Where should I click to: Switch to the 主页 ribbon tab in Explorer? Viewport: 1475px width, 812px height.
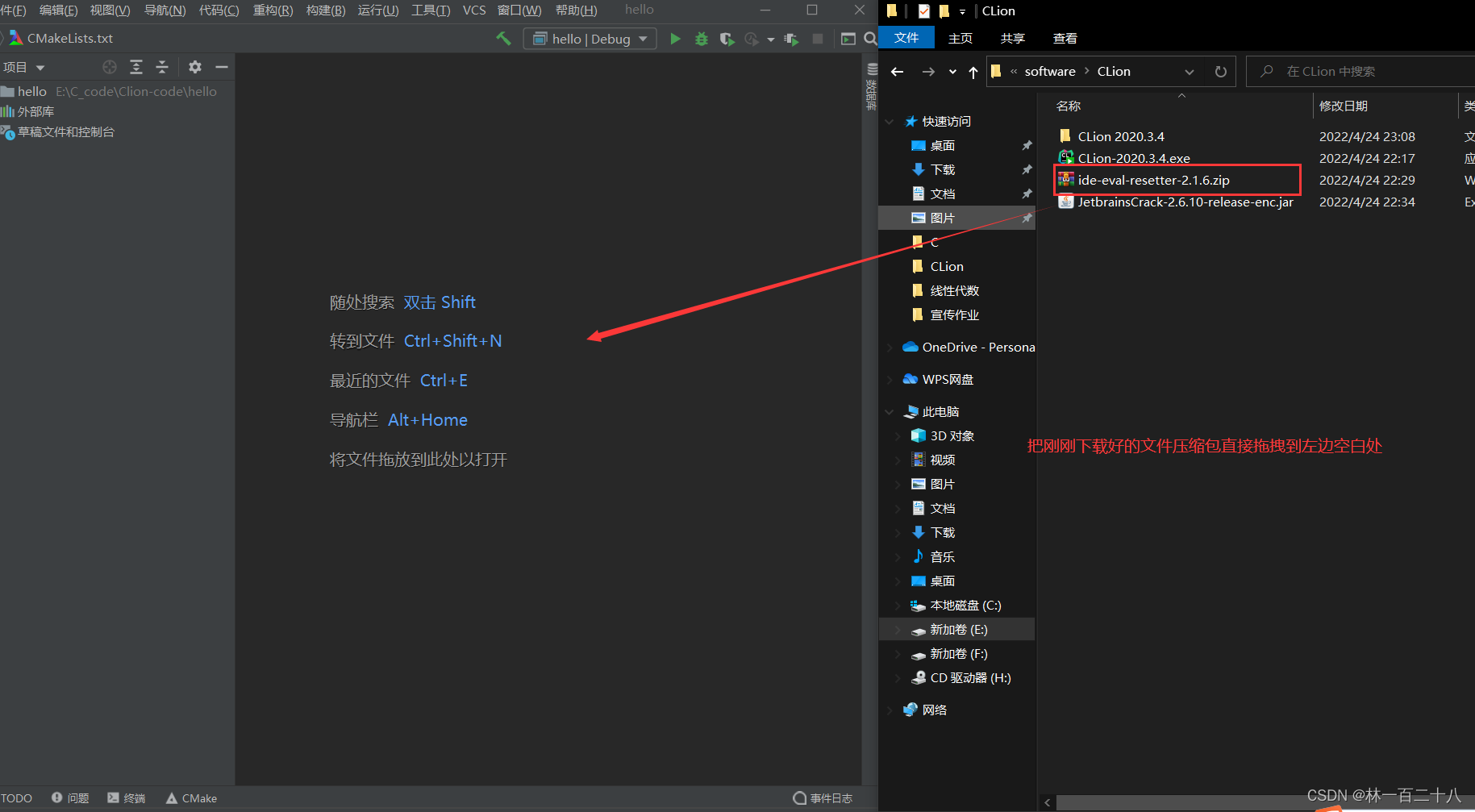click(x=960, y=38)
